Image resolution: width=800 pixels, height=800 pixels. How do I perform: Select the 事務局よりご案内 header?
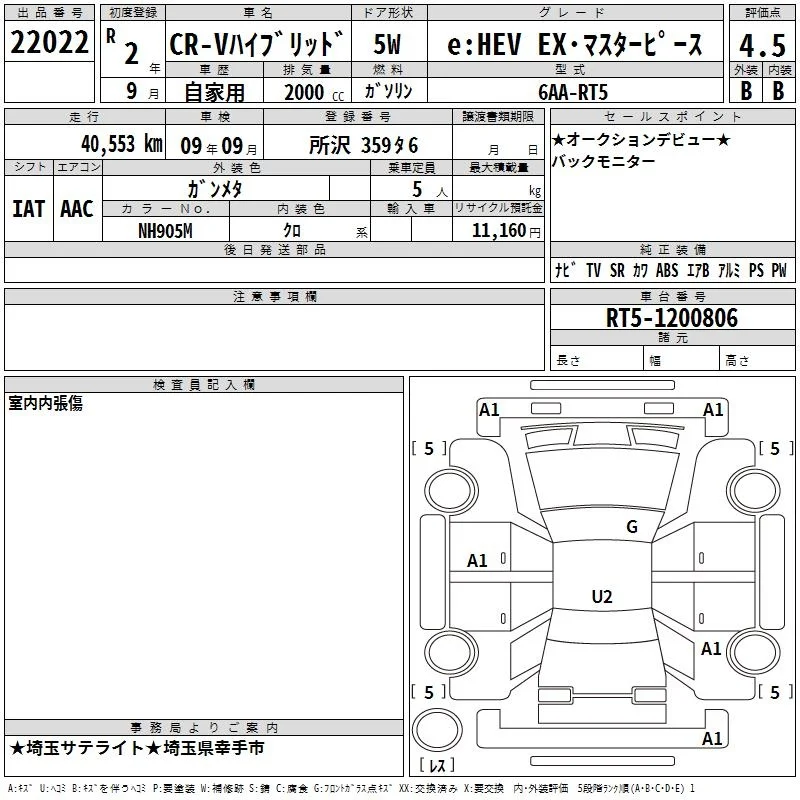pos(204,728)
